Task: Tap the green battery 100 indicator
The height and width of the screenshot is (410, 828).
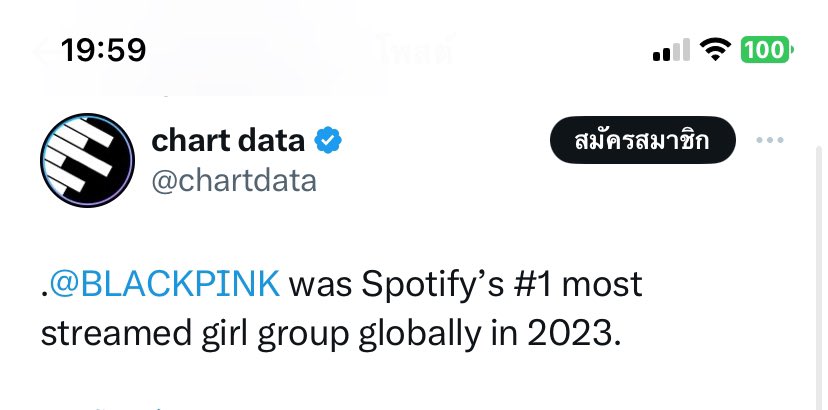Action: (x=767, y=50)
